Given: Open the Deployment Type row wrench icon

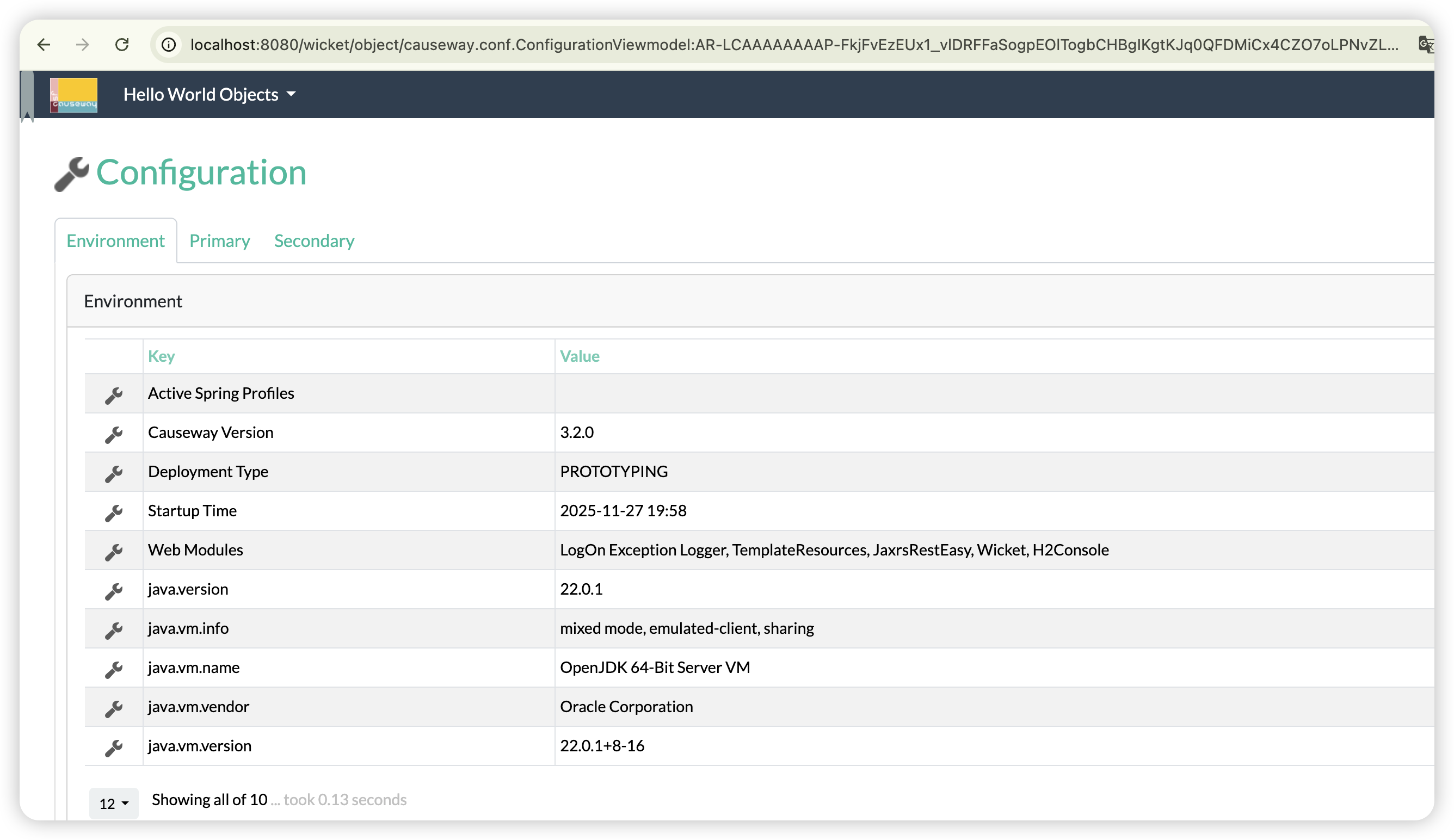Looking at the screenshot, I should (114, 474).
